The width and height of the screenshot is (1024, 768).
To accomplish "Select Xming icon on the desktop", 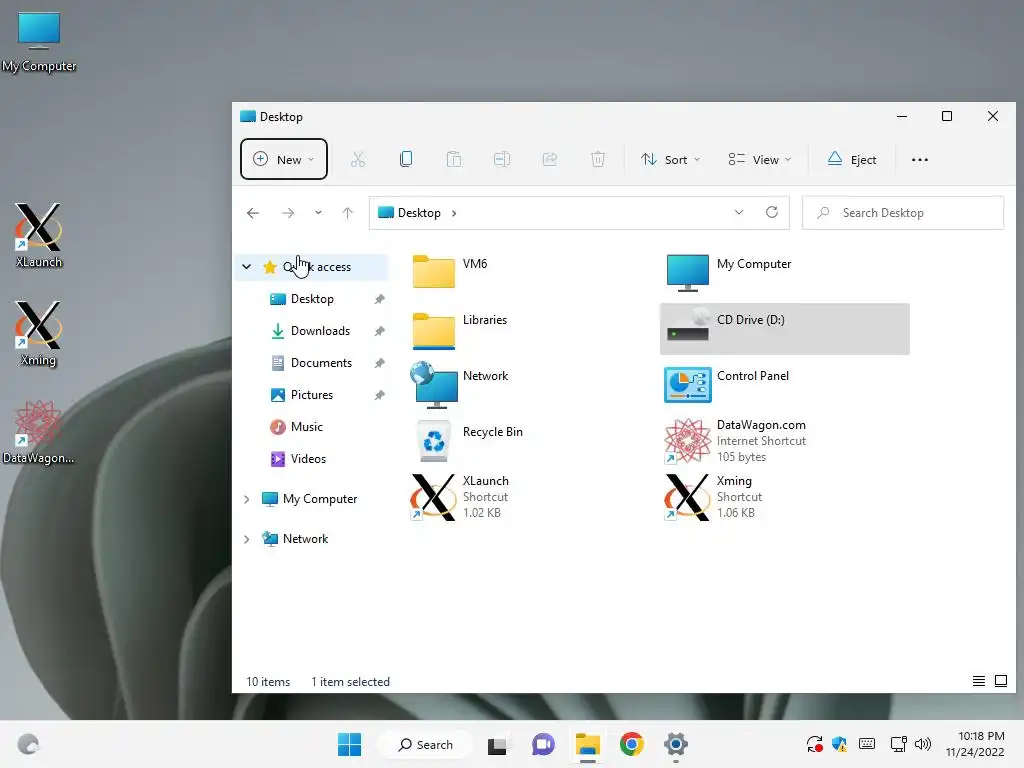I will pyautogui.click(x=39, y=334).
